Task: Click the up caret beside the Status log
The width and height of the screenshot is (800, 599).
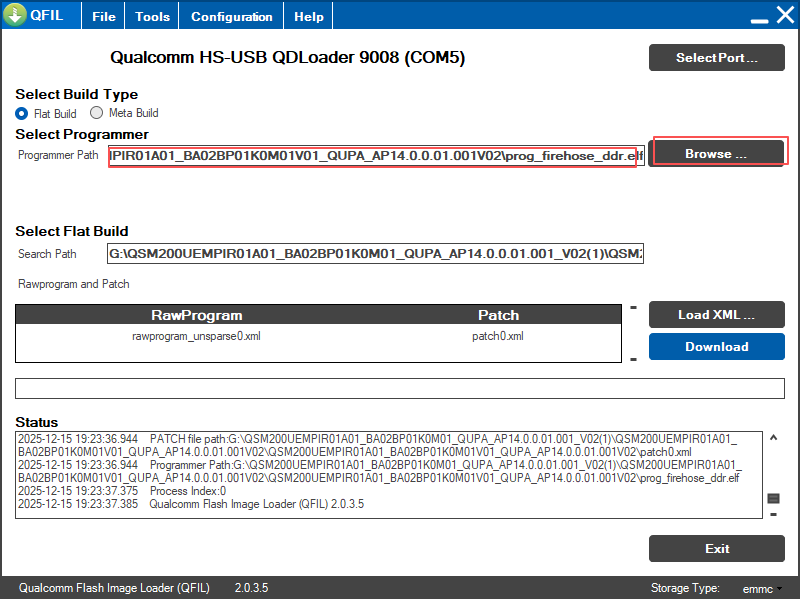Action: pyautogui.click(x=773, y=438)
